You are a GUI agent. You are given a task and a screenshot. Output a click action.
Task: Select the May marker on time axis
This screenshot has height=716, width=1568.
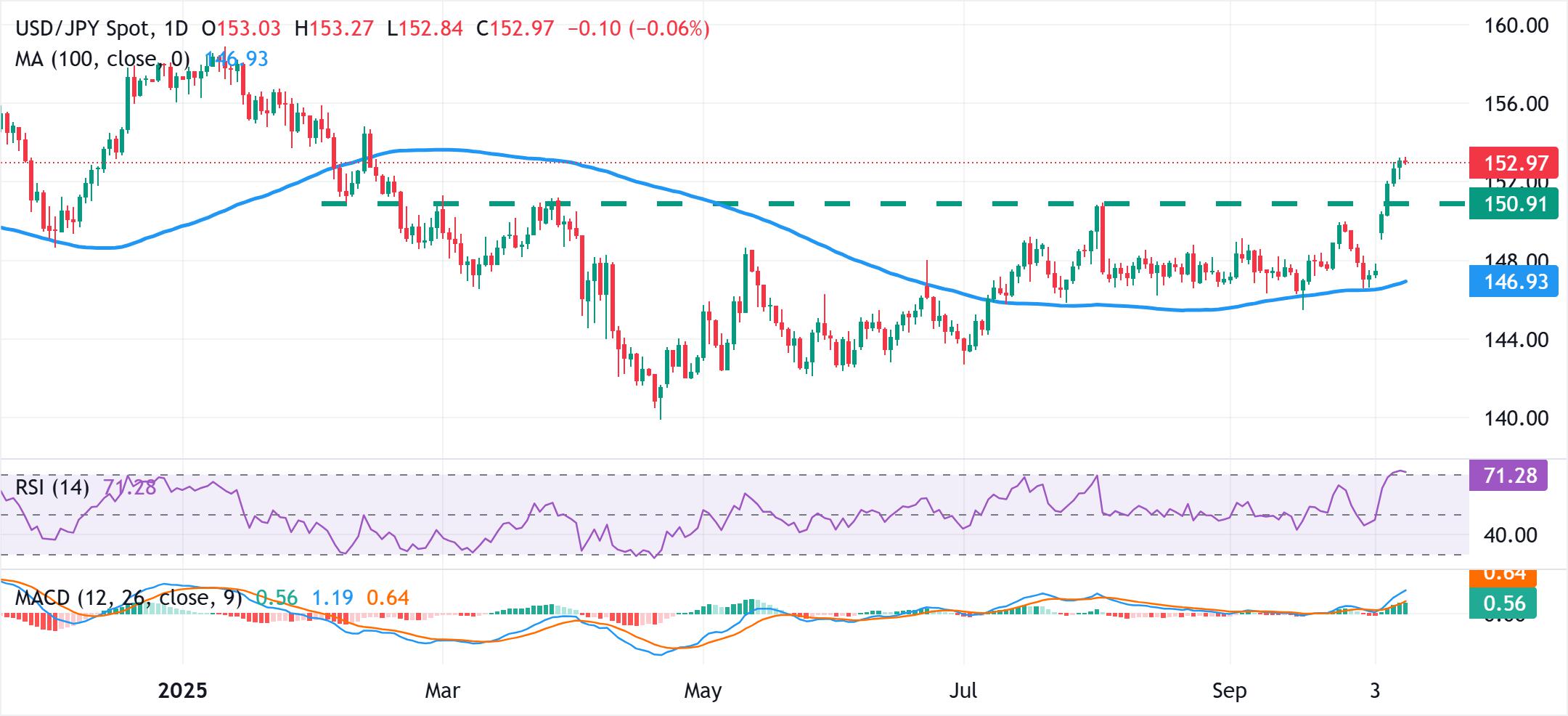coord(703,690)
